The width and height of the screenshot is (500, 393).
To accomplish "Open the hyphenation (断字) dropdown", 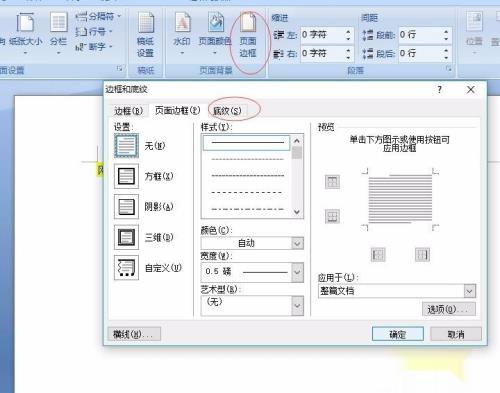I will point(93,47).
